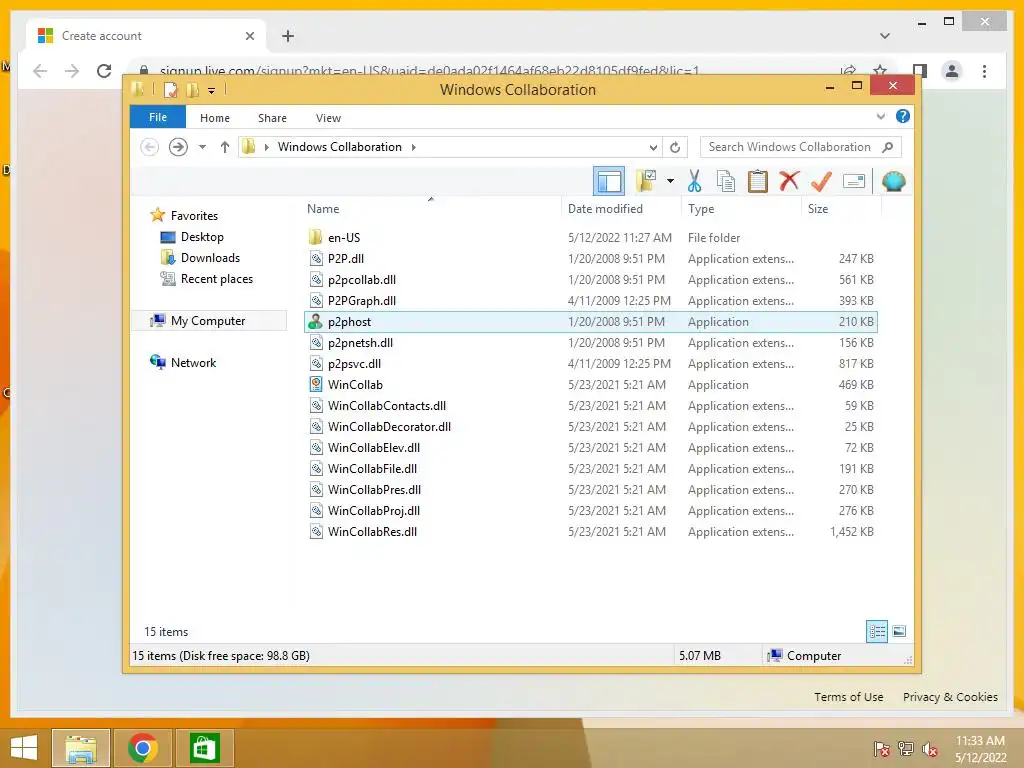
Task: Reload the page in Chrome
Action: tap(104, 71)
